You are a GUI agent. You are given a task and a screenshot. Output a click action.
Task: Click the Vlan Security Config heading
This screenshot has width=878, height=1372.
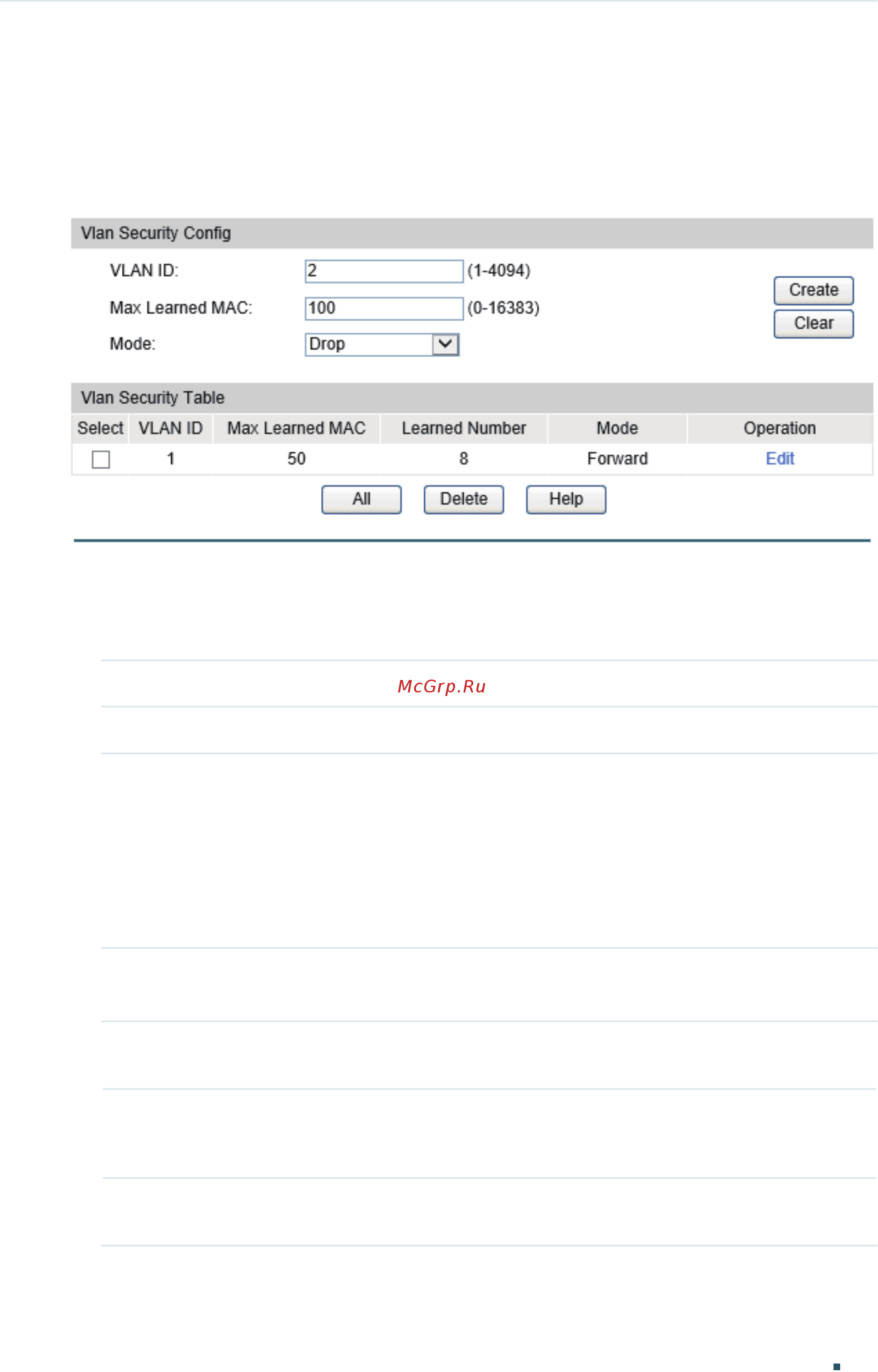pos(156,233)
